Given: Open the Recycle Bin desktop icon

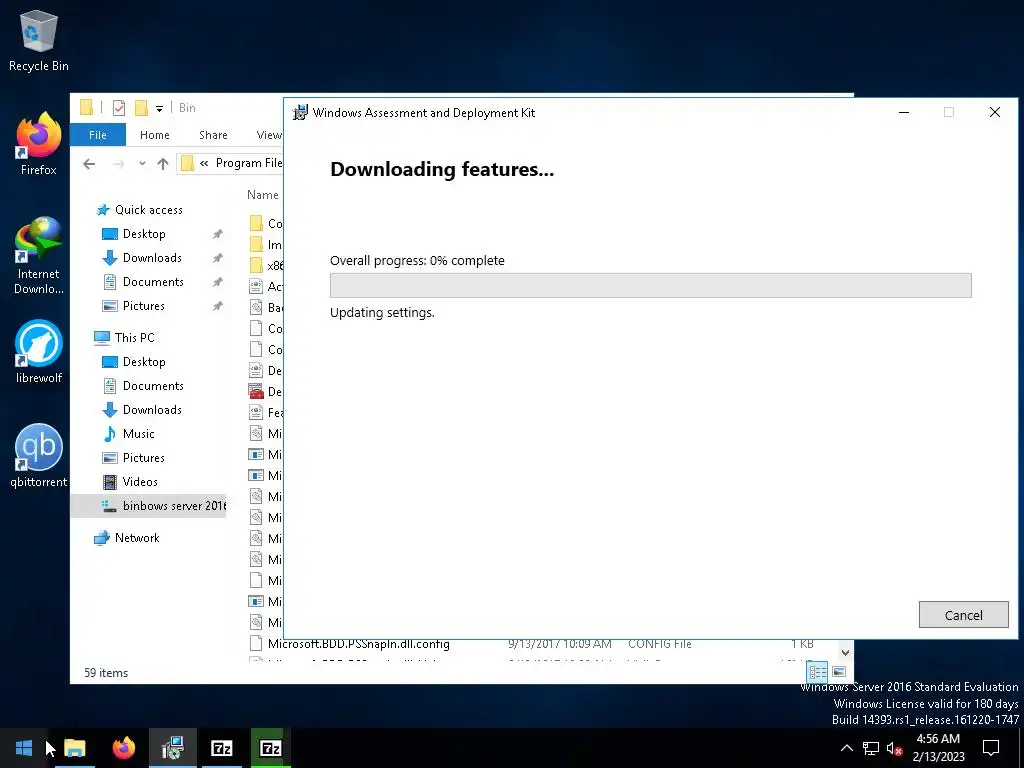Looking at the screenshot, I should coord(39,40).
